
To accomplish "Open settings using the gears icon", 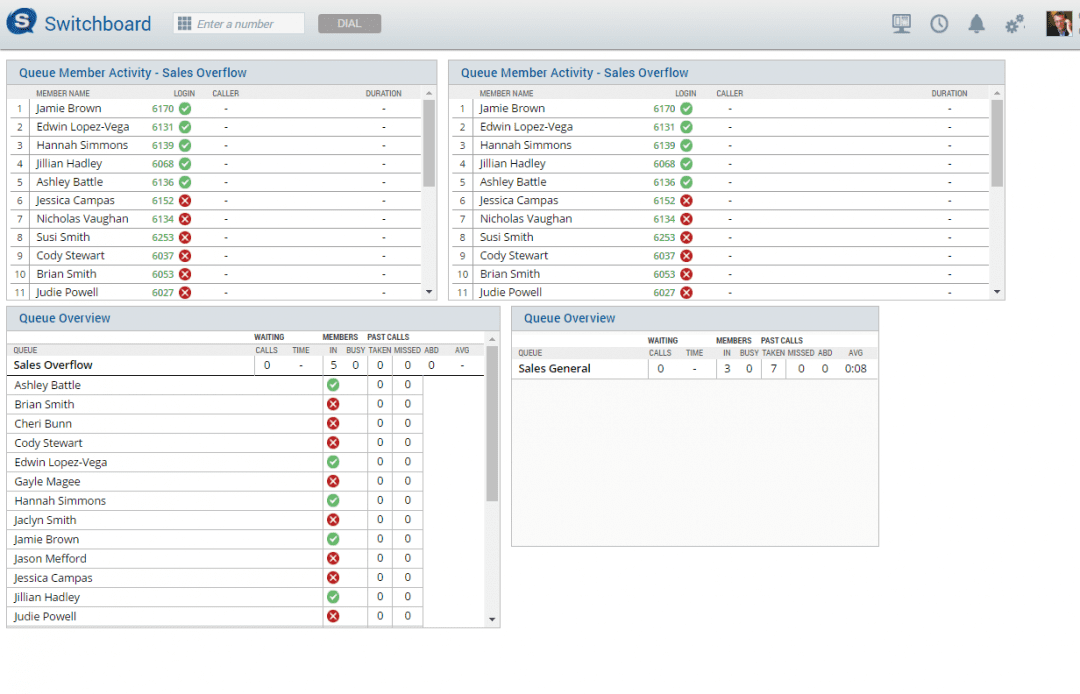I will click(1015, 23).
